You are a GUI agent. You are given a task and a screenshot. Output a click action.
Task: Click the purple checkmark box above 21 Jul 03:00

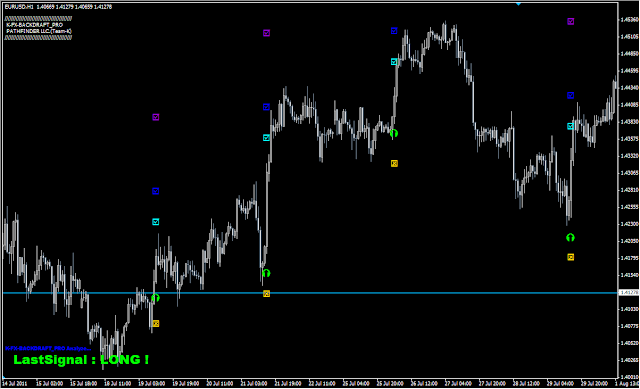point(266,33)
